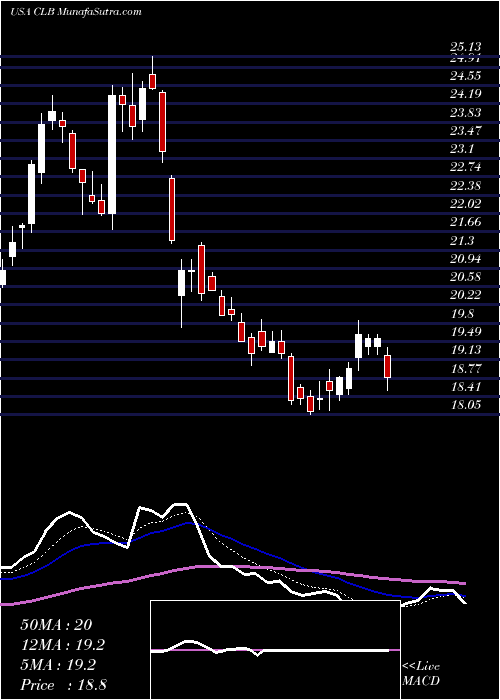Select the 23.47 price axis label
Image resolution: width=500 pixels, height=700 pixels.
tap(465, 131)
